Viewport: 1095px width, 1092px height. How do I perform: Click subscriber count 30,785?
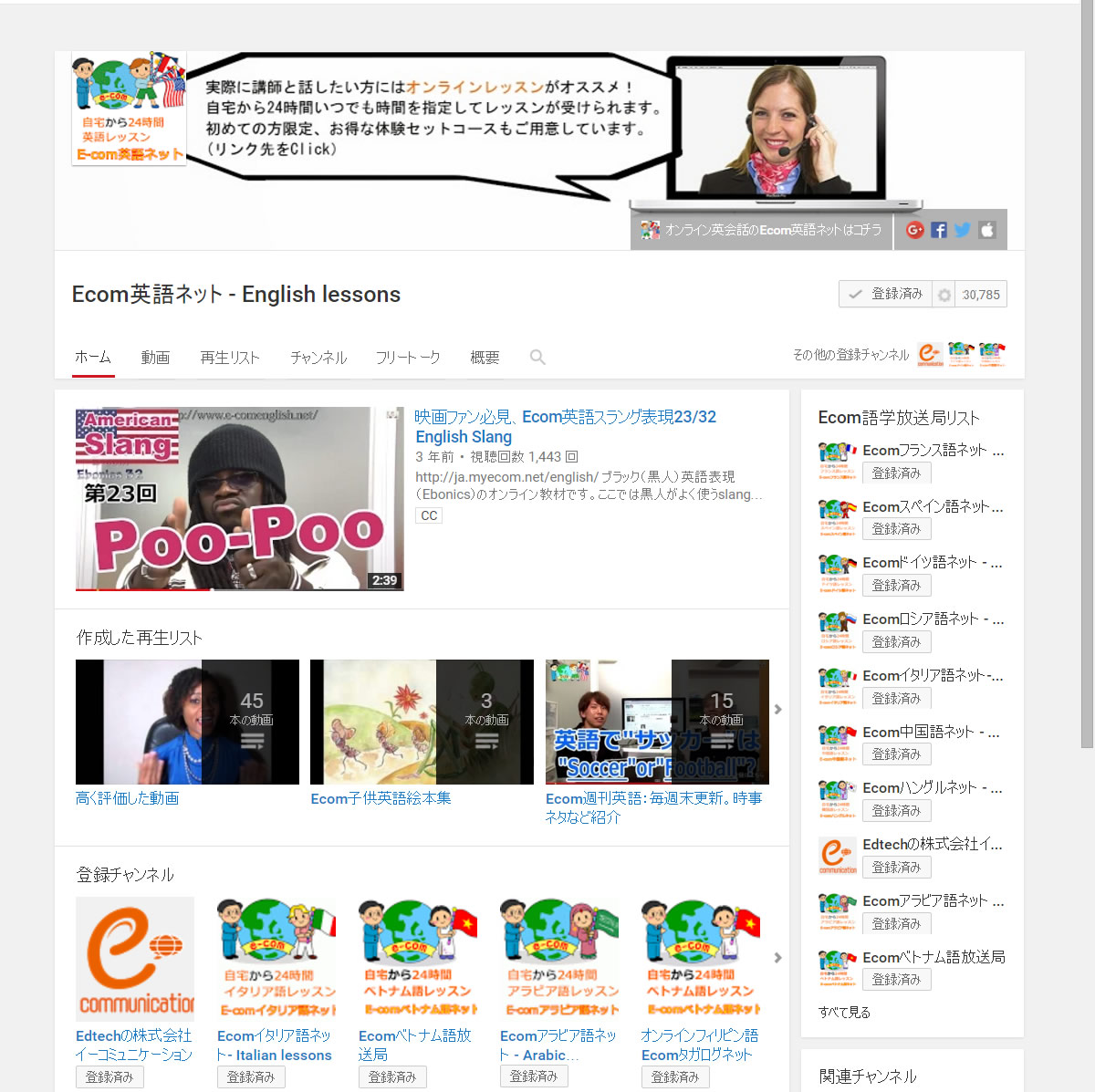click(981, 295)
